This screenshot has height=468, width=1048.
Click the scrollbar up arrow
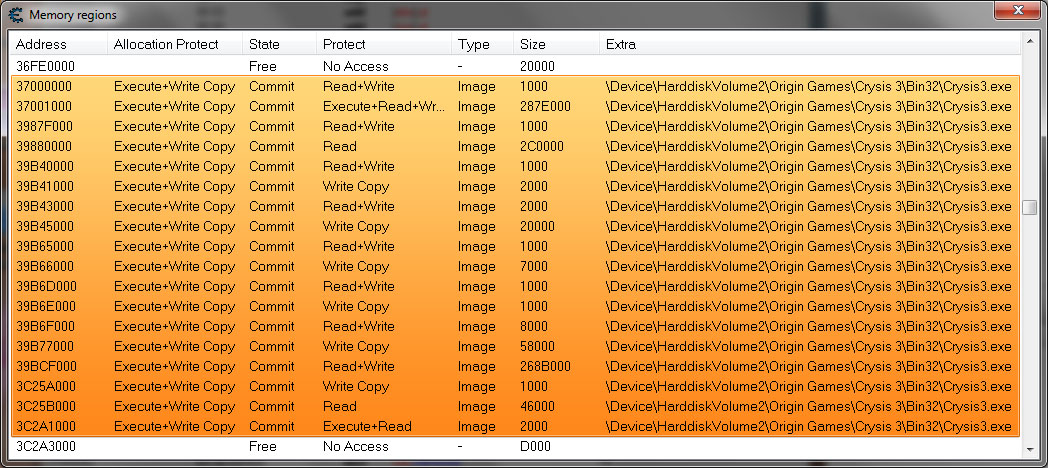(x=1029, y=41)
